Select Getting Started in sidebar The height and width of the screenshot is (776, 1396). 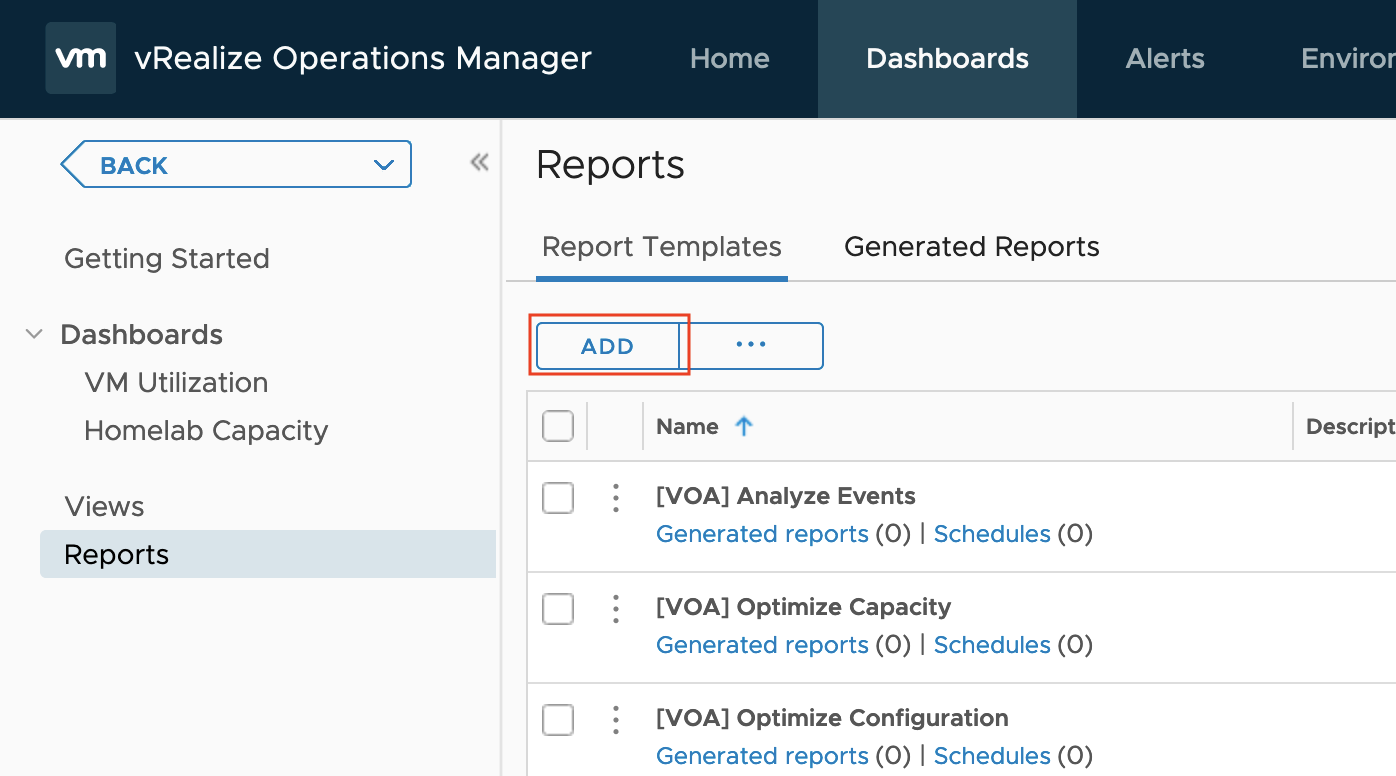[167, 259]
